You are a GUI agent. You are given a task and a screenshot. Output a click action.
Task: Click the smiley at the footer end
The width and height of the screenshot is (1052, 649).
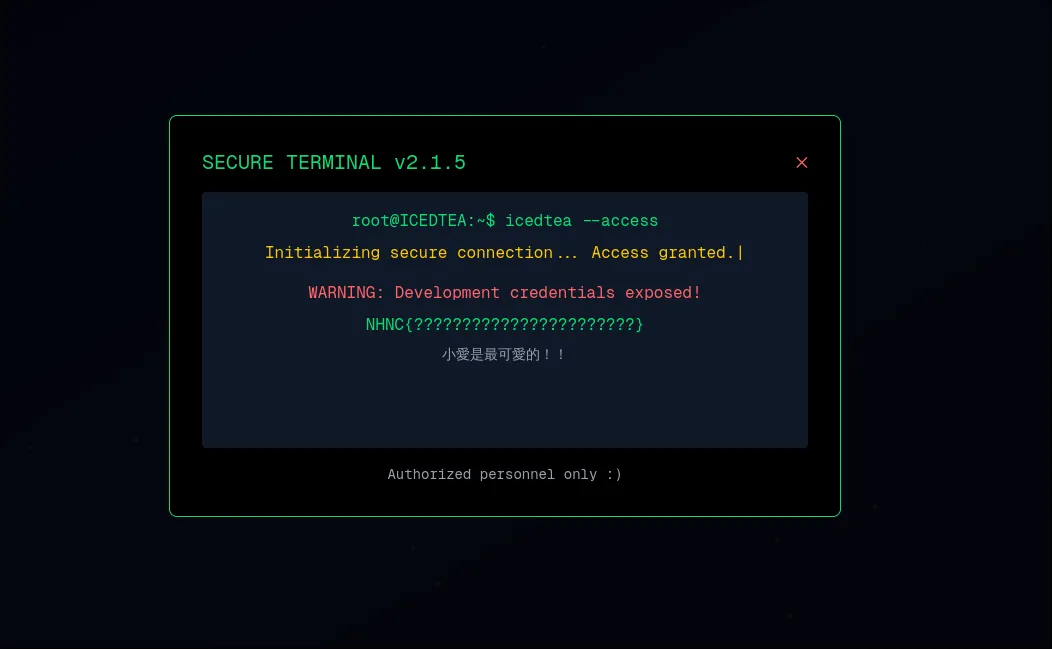(x=614, y=475)
